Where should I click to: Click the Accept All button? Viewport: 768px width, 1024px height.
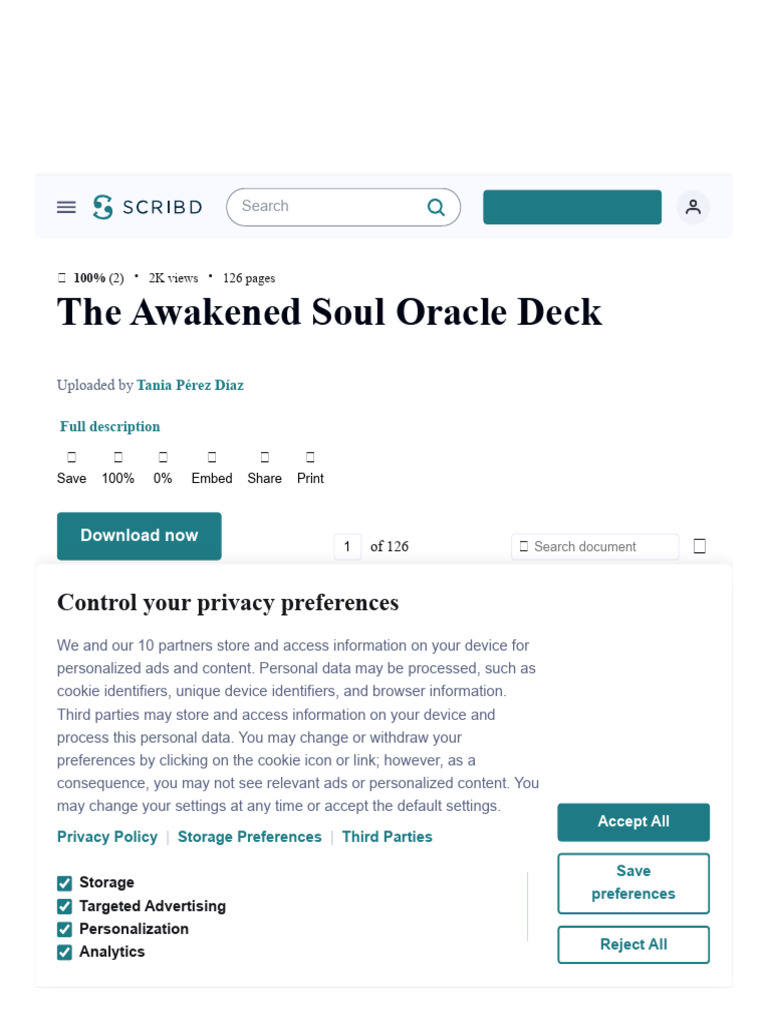(x=633, y=822)
